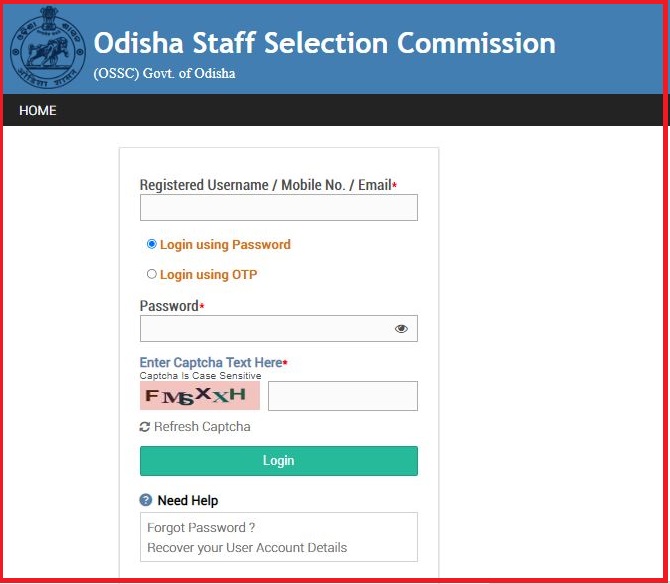Viewport: 670px width, 584px height.
Task: Click the Enter Captcha Text Here label
Action: [211, 362]
